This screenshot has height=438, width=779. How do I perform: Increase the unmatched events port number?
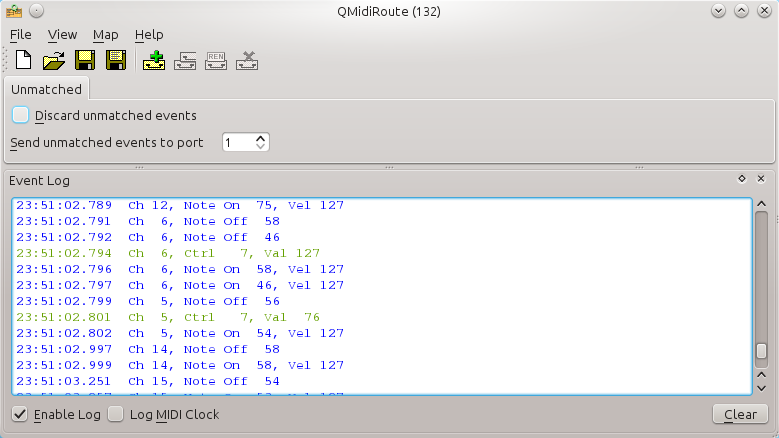260,138
